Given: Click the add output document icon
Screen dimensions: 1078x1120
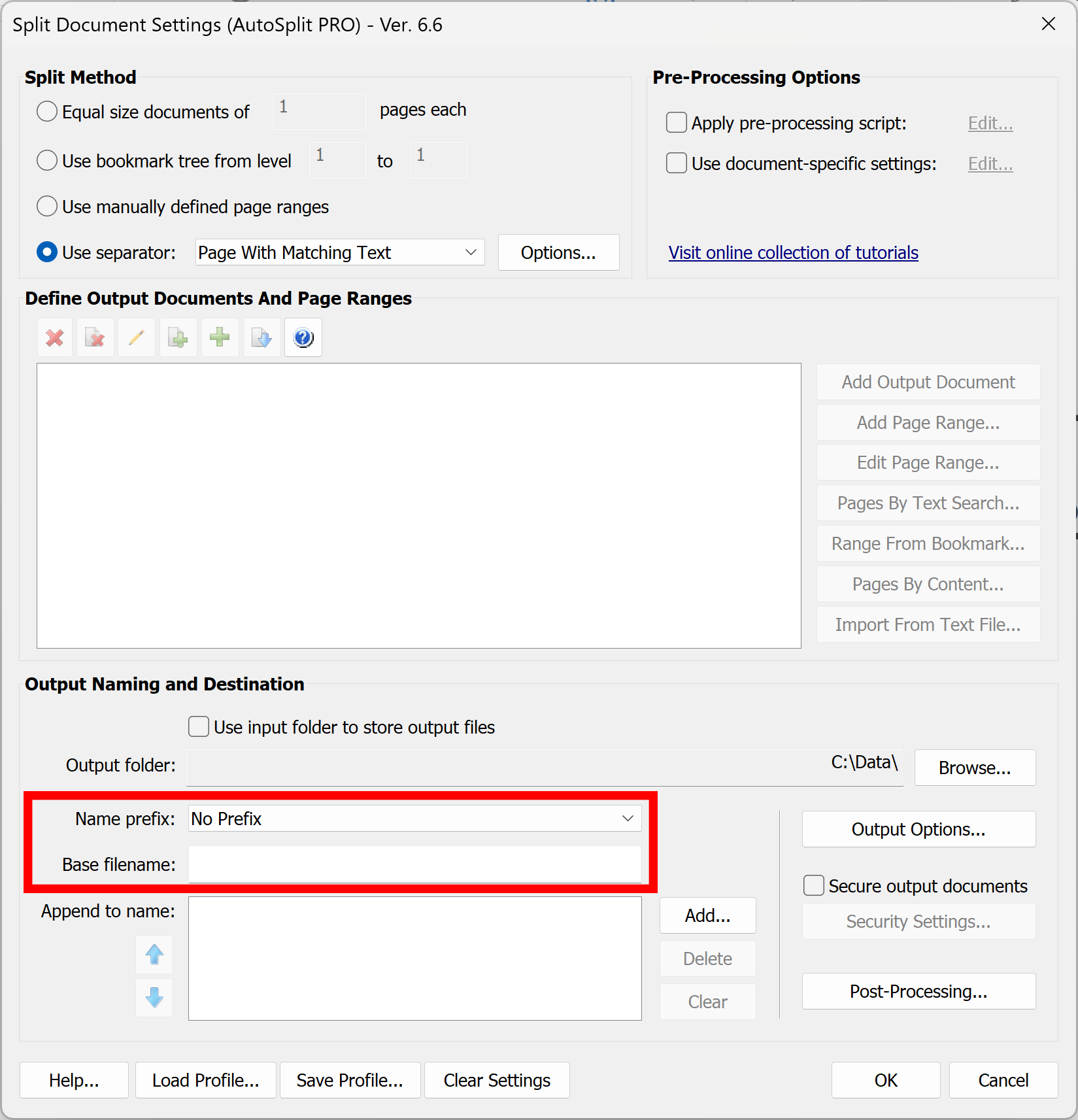Looking at the screenshot, I should [x=178, y=337].
